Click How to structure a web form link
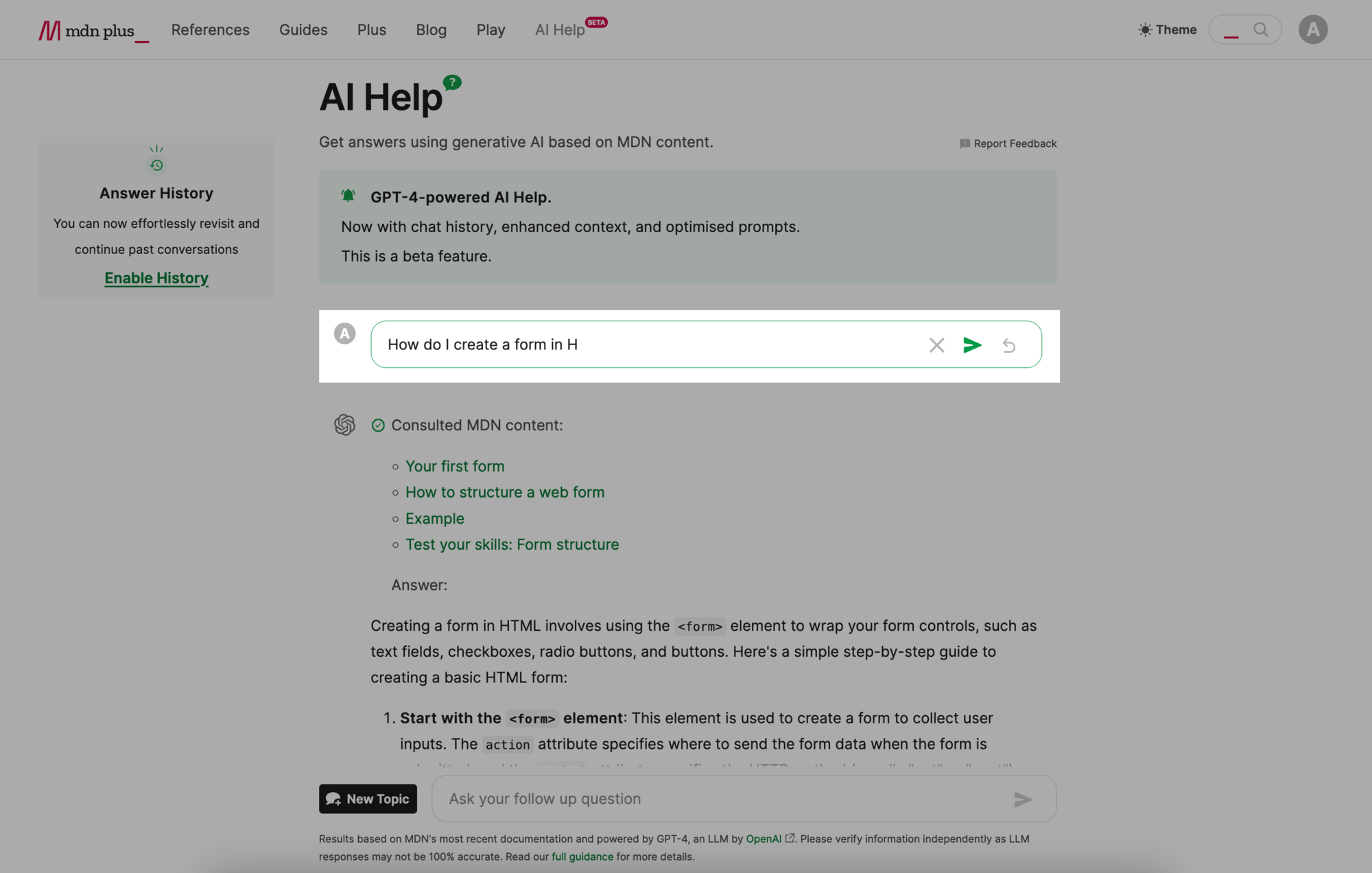The width and height of the screenshot is (1372, 873). pos(505,492)
